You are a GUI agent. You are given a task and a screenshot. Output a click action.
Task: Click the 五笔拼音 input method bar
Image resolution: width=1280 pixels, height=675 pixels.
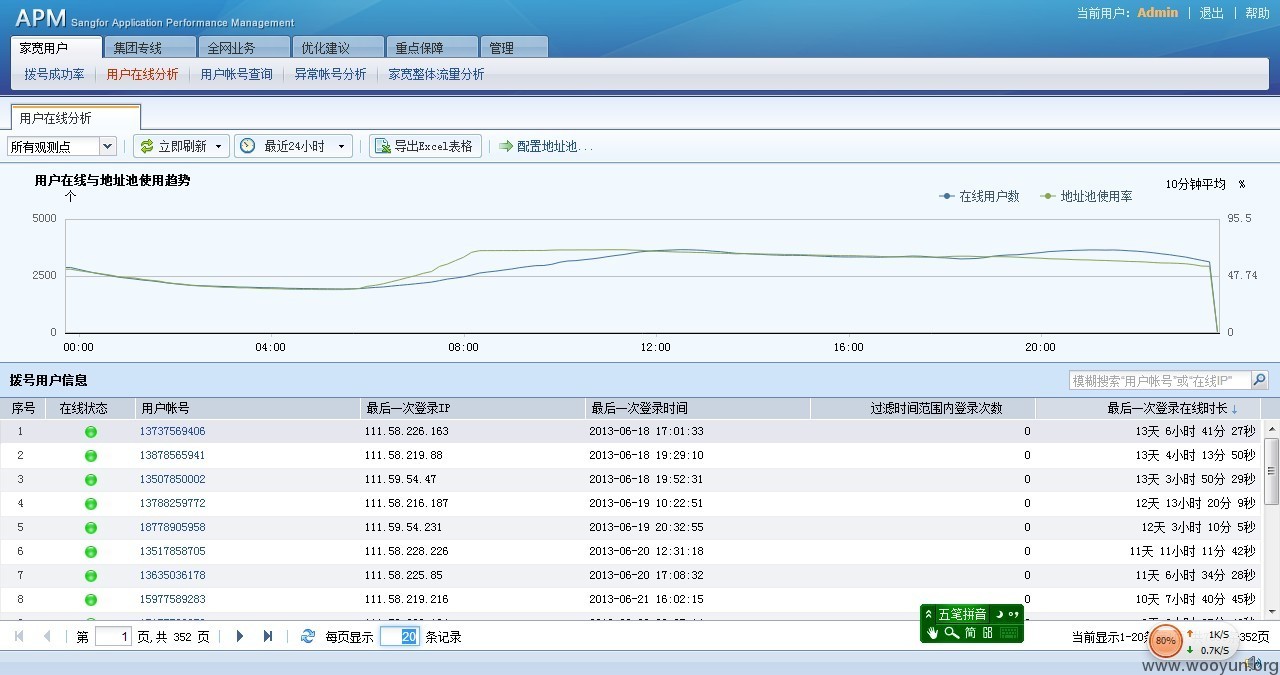tap(972, 623)
